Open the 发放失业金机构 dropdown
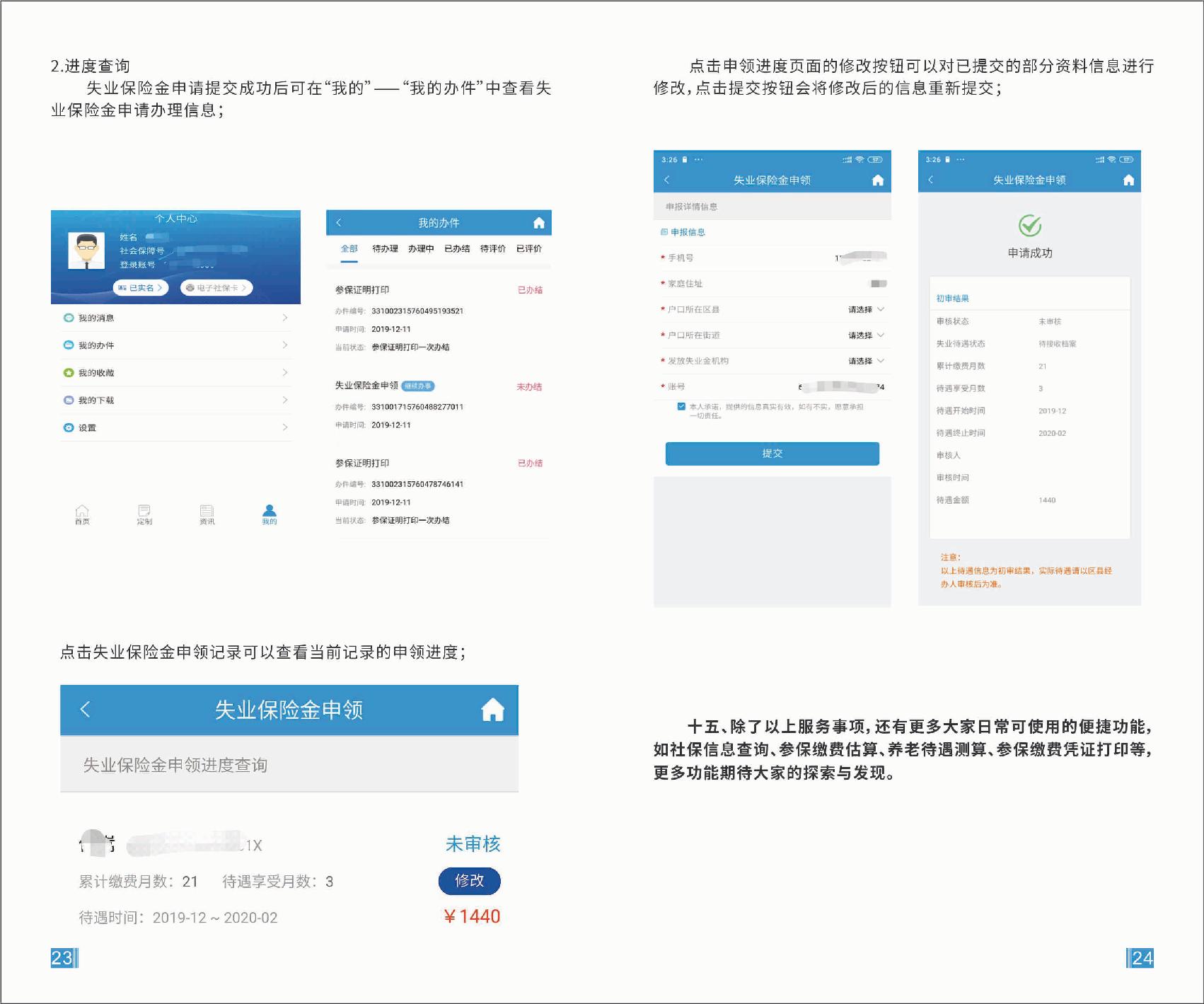The image size is (1204, 1004). pos(866,361)
